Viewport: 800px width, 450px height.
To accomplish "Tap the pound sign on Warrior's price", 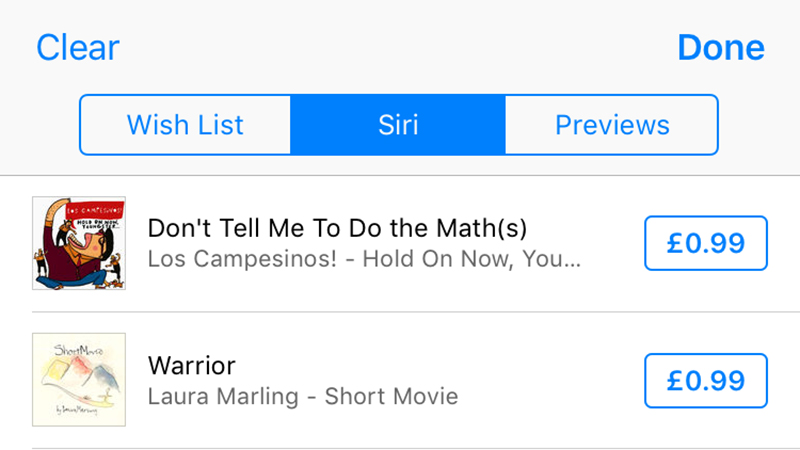I will 675,381.
